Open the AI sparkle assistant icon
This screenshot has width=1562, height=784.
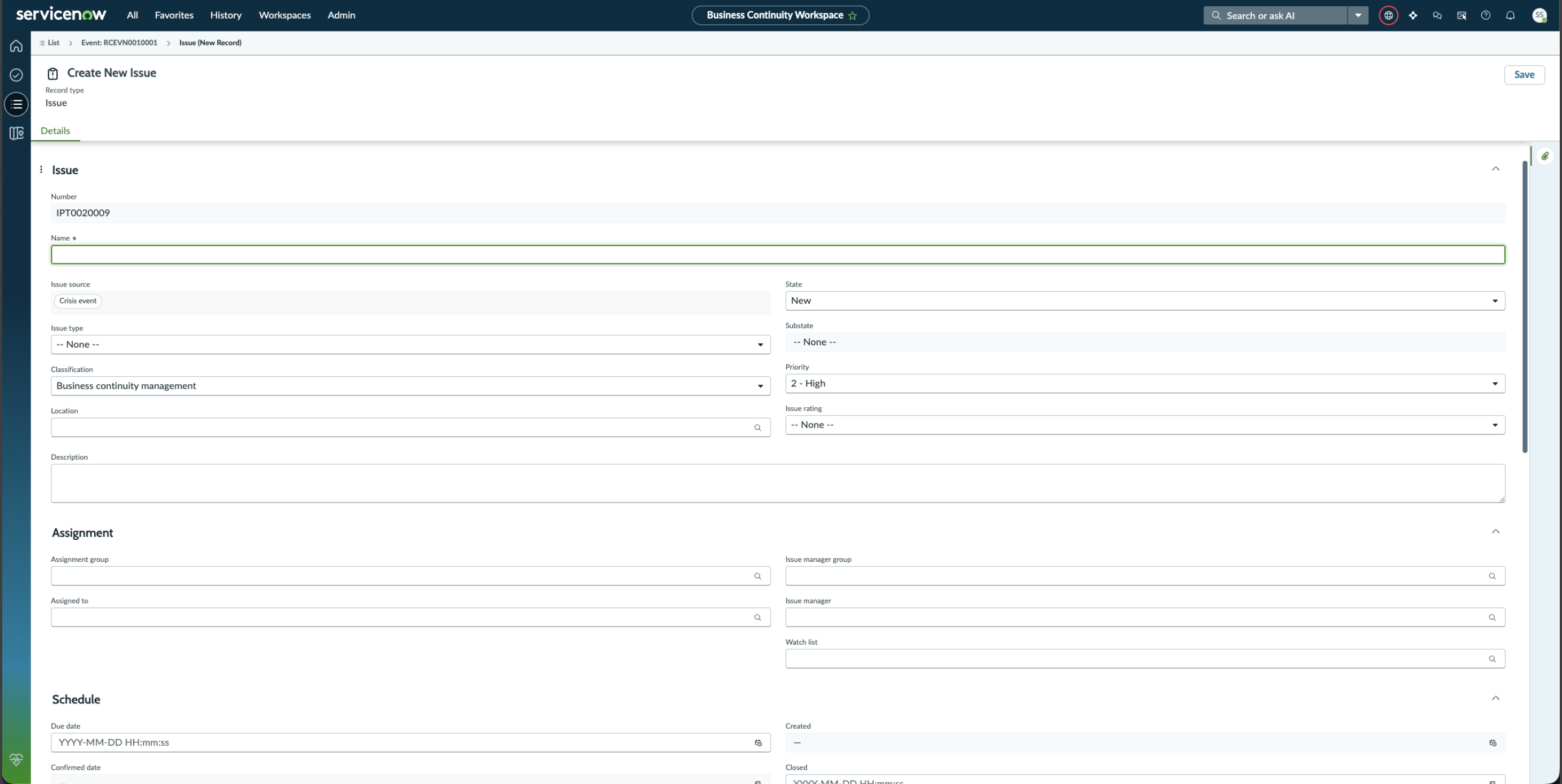pyautogui.click(x=1413, y=16)
